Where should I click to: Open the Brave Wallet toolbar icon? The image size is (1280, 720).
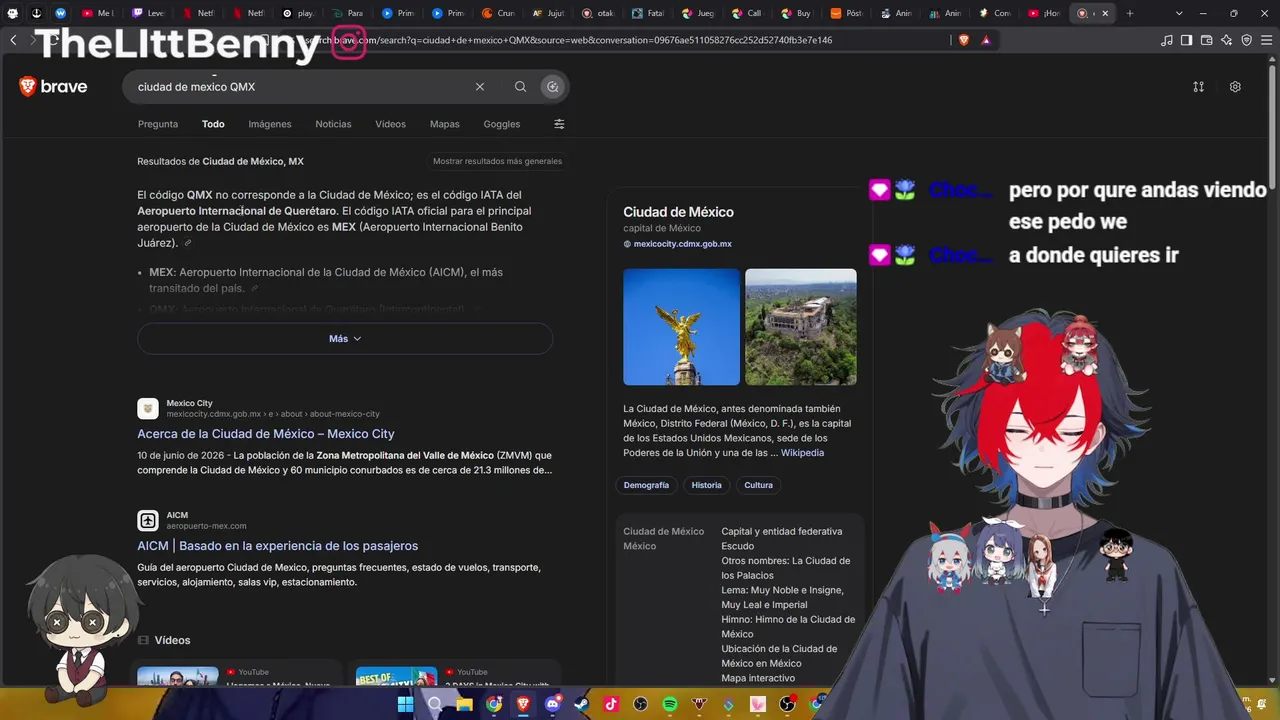pyautogui.click(x=1207, y=40)
